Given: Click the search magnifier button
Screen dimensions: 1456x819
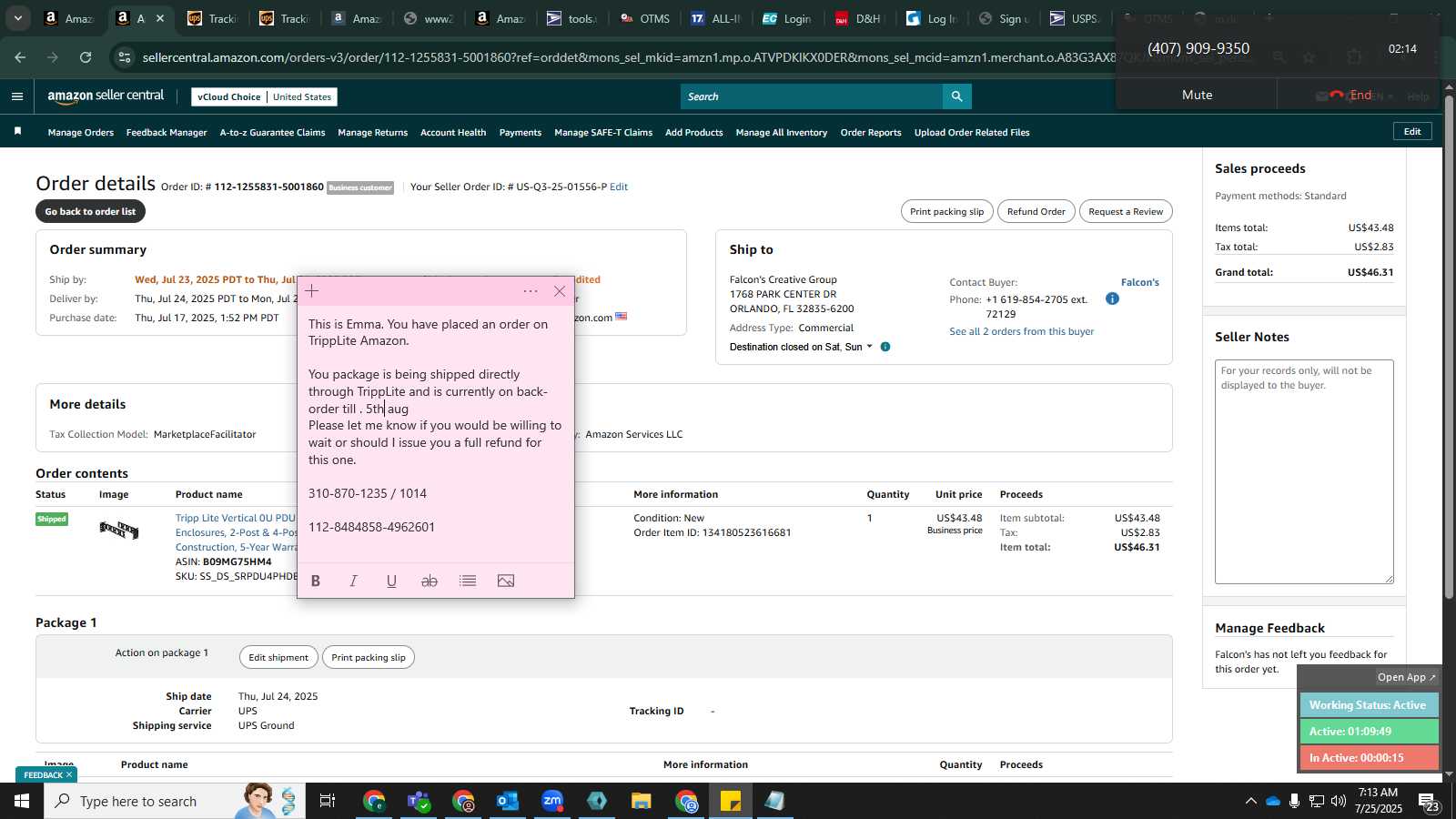Looking at the screenshot, I should (956, 96).
